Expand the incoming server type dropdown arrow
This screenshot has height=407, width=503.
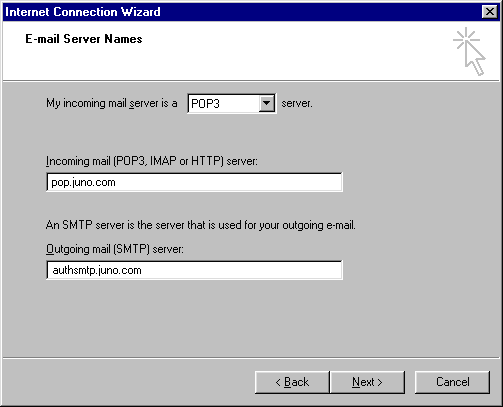coord(266,103)
